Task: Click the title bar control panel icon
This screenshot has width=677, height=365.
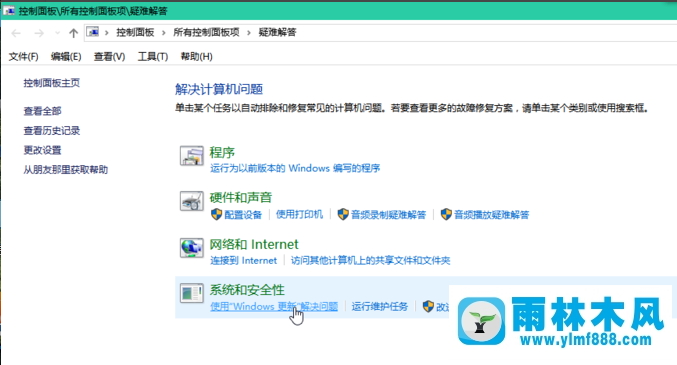Action: (x=9, y=11)
